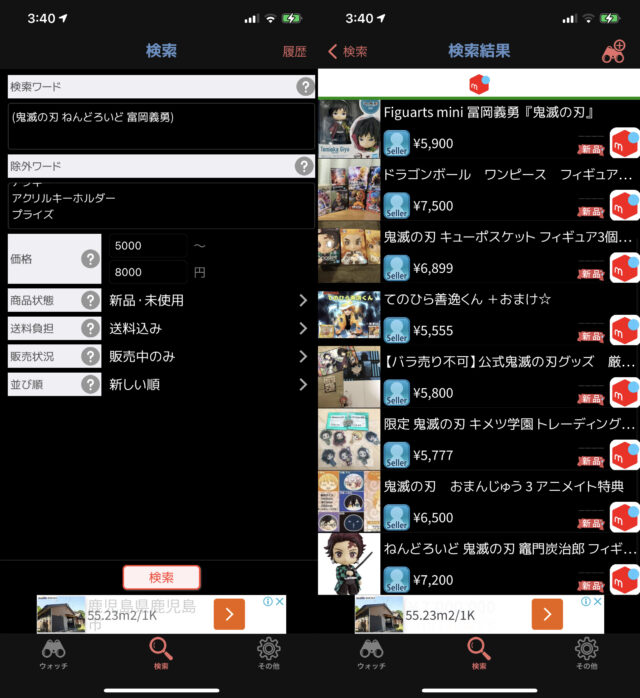Screen dimensions: 640x698
Task: Tap Seller icon on ¥5,800 item
Action: (x=397, y=393)
